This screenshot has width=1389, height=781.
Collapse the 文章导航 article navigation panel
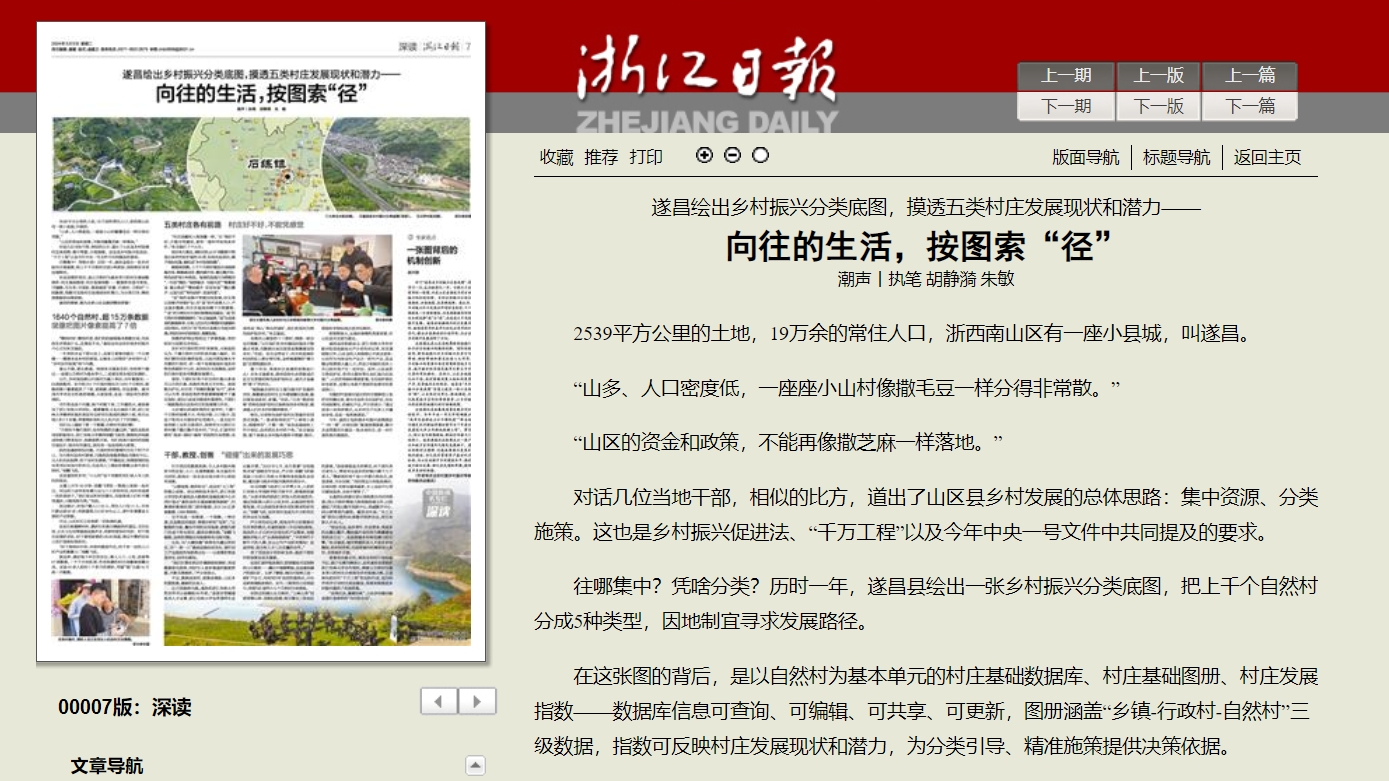(x=476, y=766)
